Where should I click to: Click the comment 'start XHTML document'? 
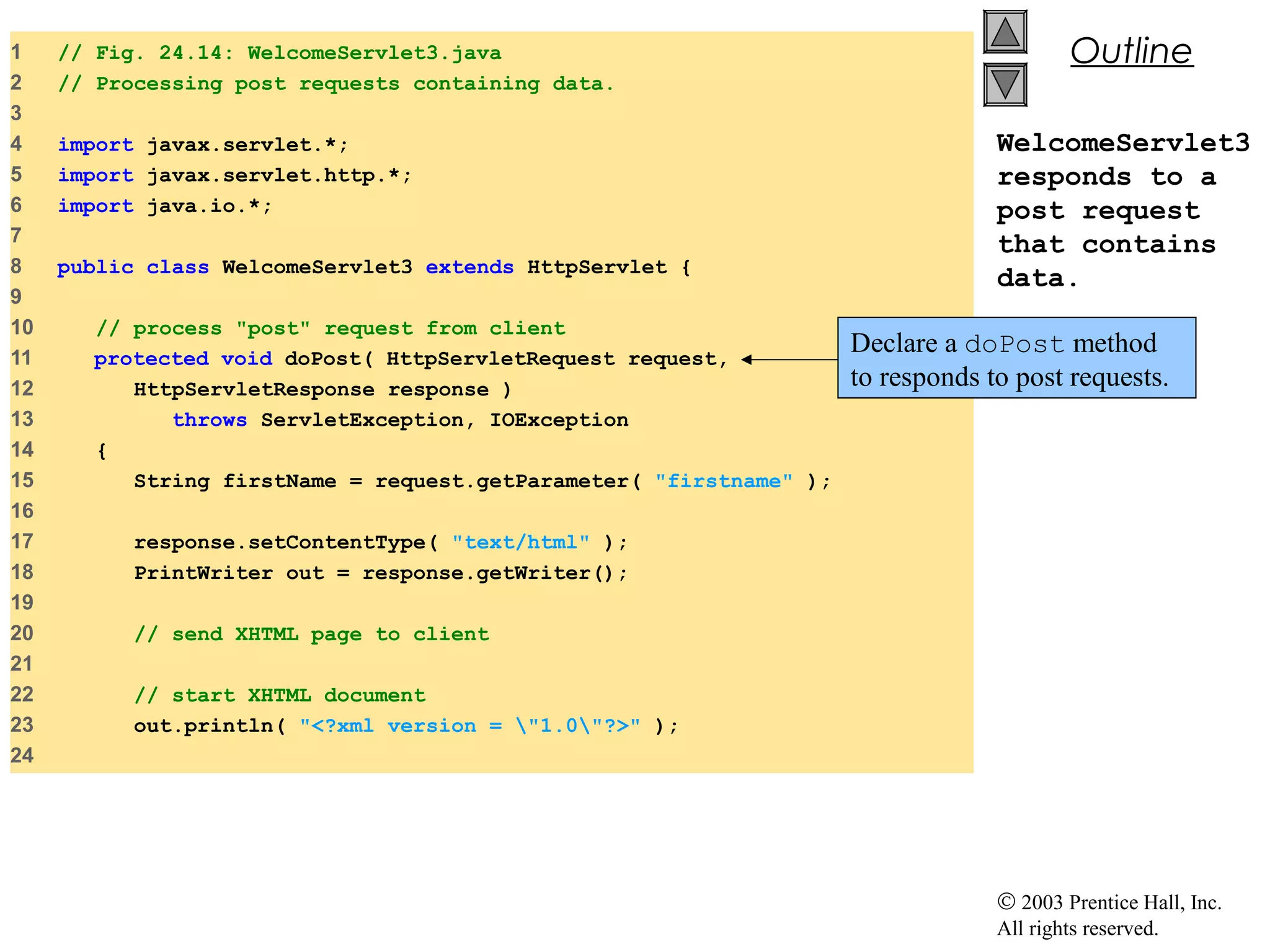pos(280,695)
